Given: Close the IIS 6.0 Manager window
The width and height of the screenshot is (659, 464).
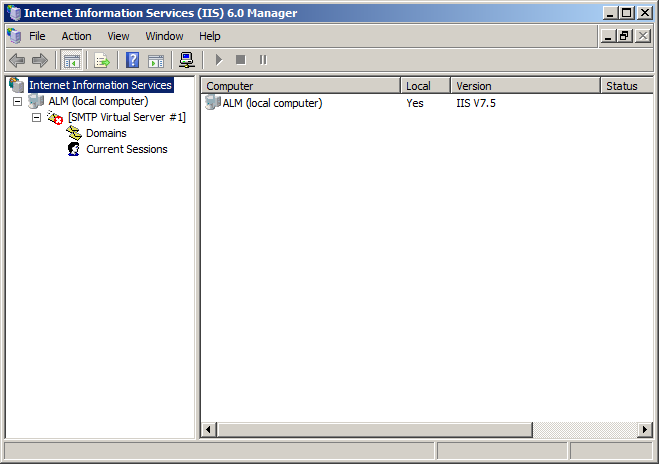Looking at the screenshot, I should [645, 13].
